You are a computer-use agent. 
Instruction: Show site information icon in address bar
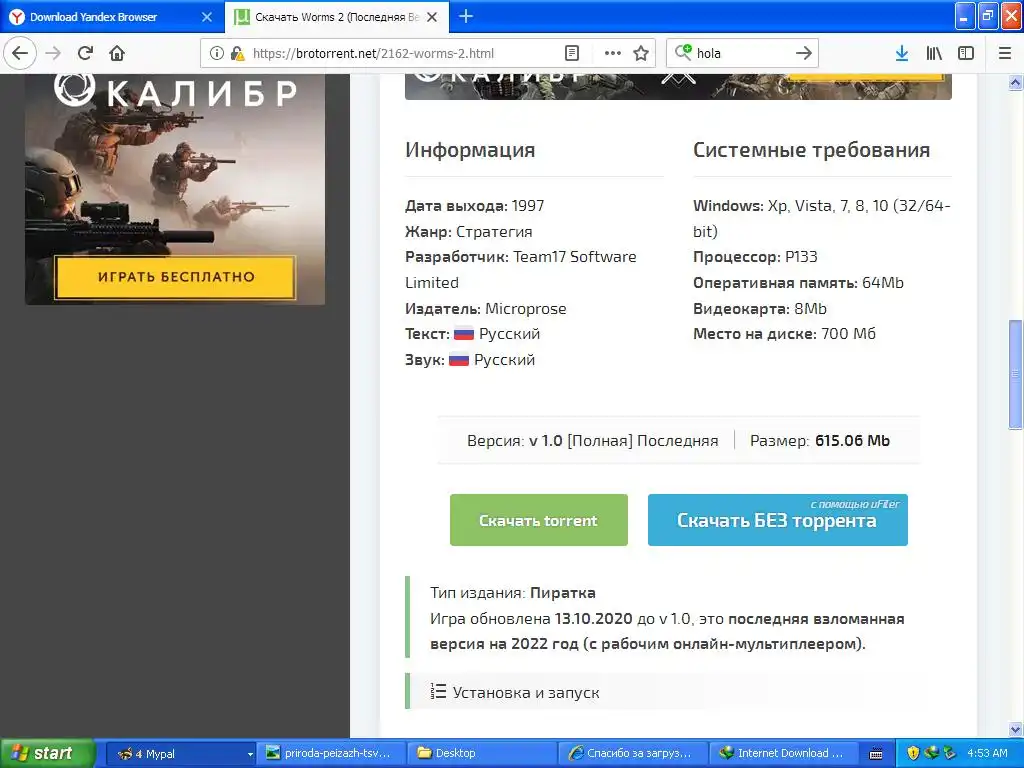[217, 53]
